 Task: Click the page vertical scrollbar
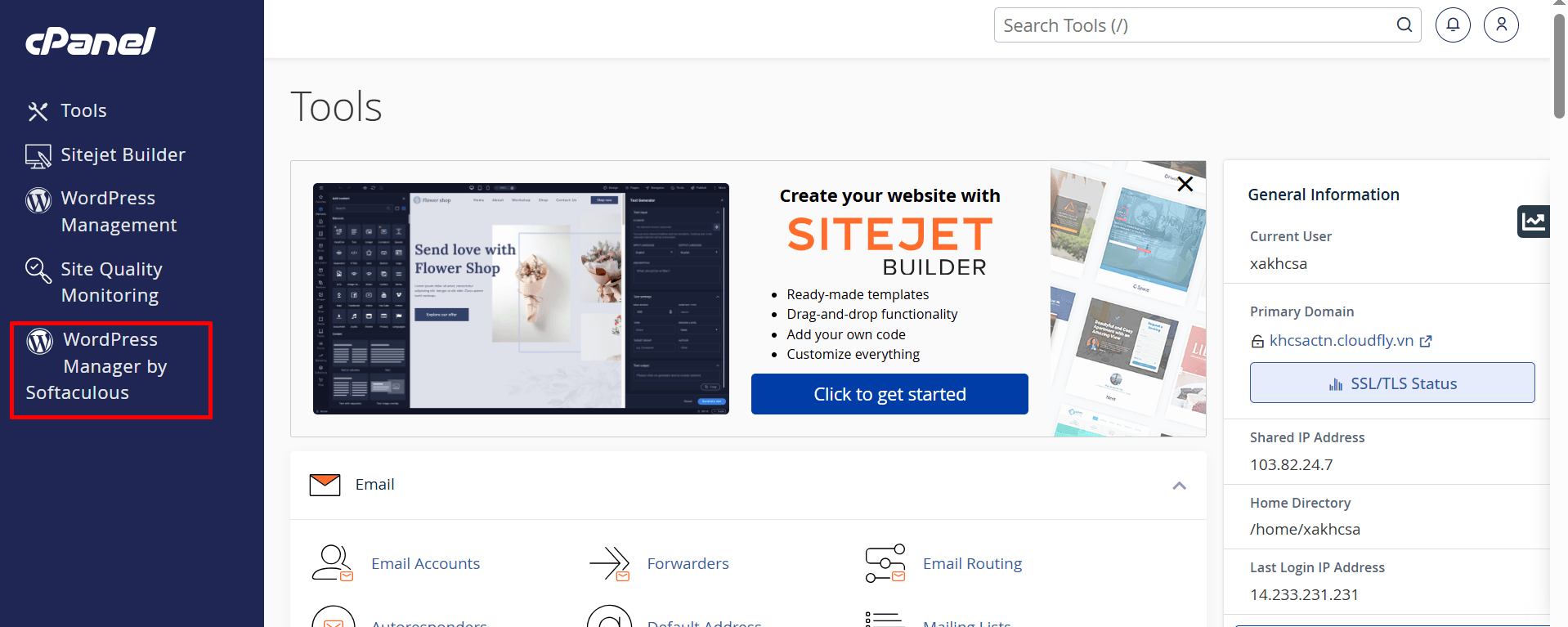click(1559, 65)
